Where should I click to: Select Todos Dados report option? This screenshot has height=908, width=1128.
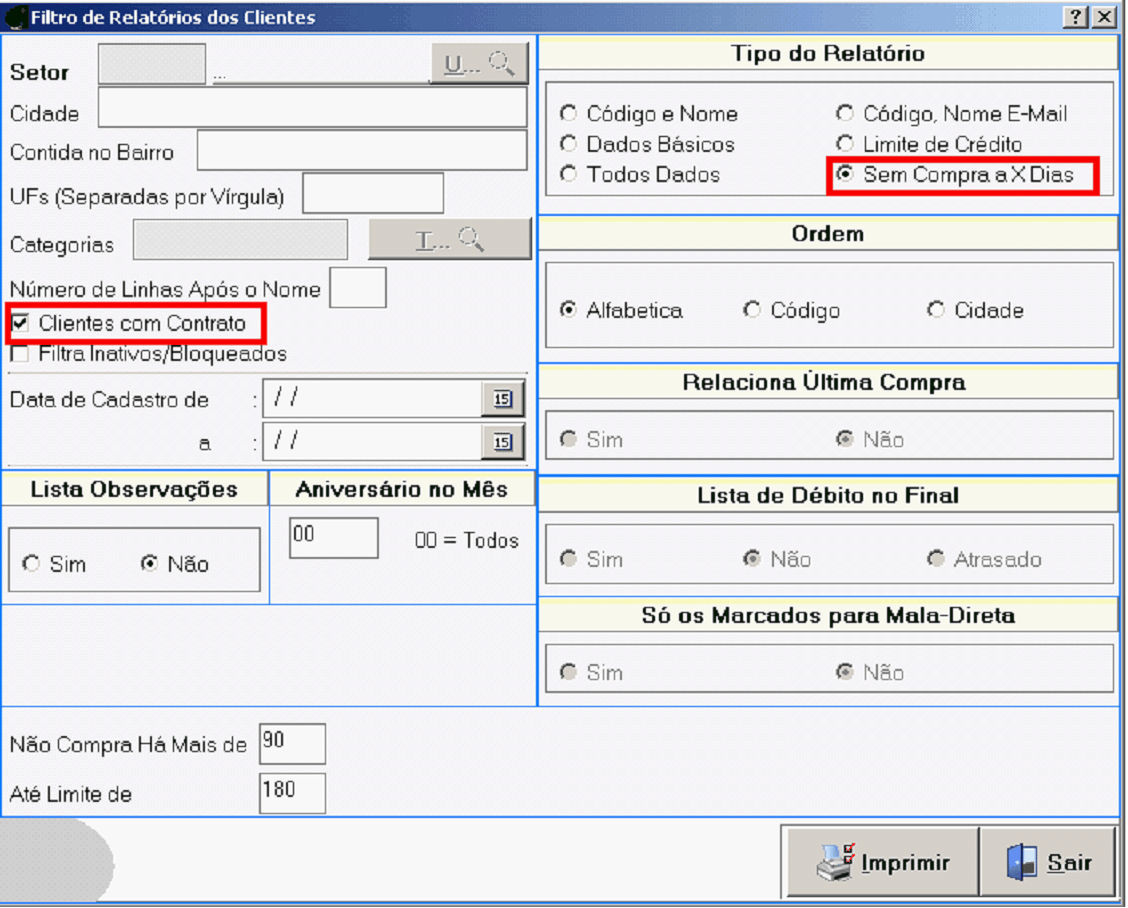point(568,174)
